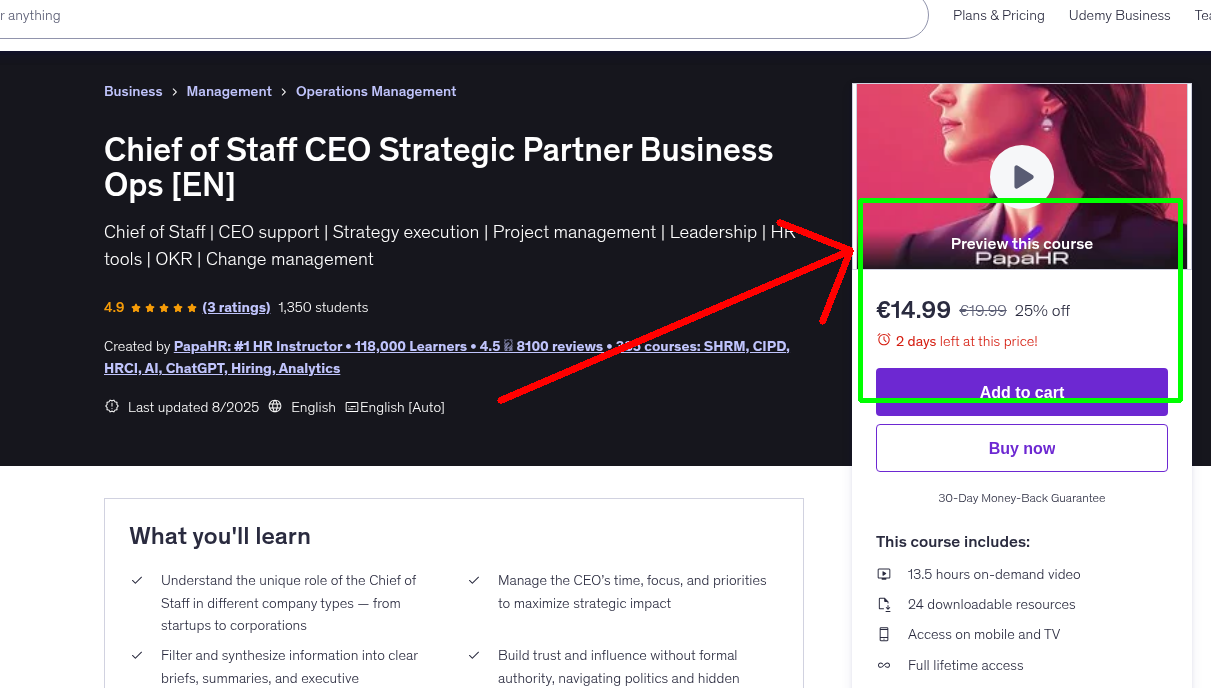Click the Add to cart button
This screenshot has width=1211, height=688.
(x=1021, y=392)
